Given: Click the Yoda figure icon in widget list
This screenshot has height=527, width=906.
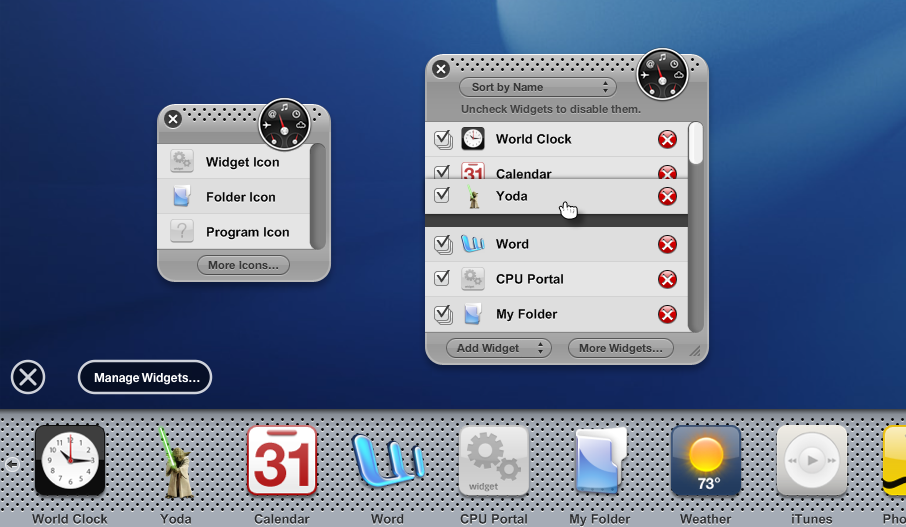Looking at the screenshot, I should [x=473, y=196].
